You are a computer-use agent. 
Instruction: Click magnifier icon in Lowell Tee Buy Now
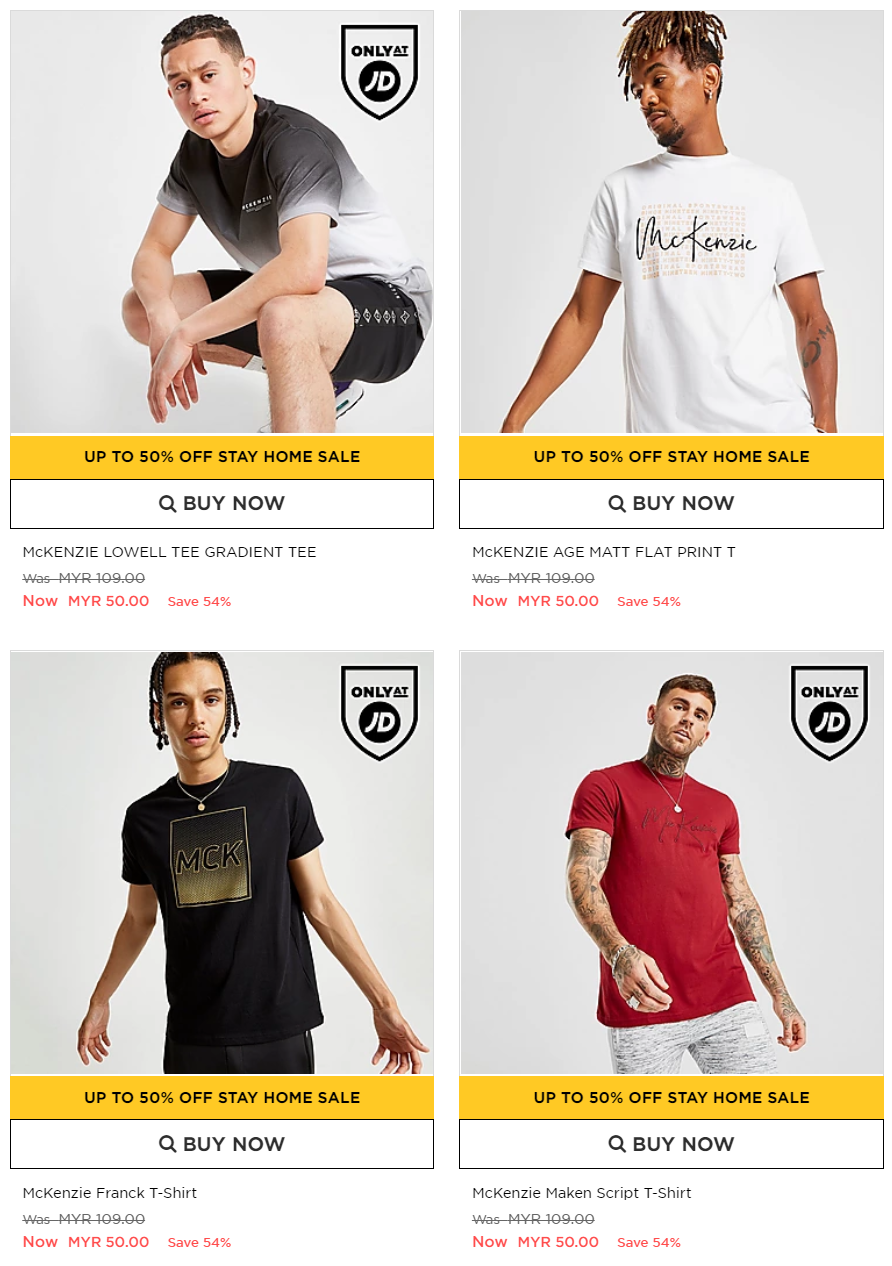[168, 504]
